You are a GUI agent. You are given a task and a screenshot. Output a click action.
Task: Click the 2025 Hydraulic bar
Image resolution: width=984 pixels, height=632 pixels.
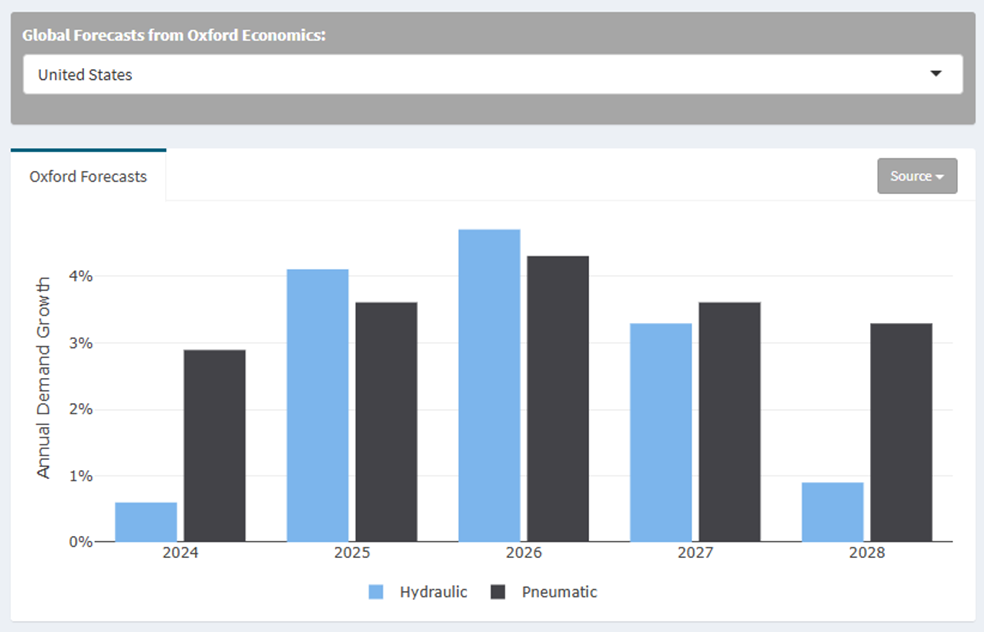pyautogui.click(x=318, y=405)
